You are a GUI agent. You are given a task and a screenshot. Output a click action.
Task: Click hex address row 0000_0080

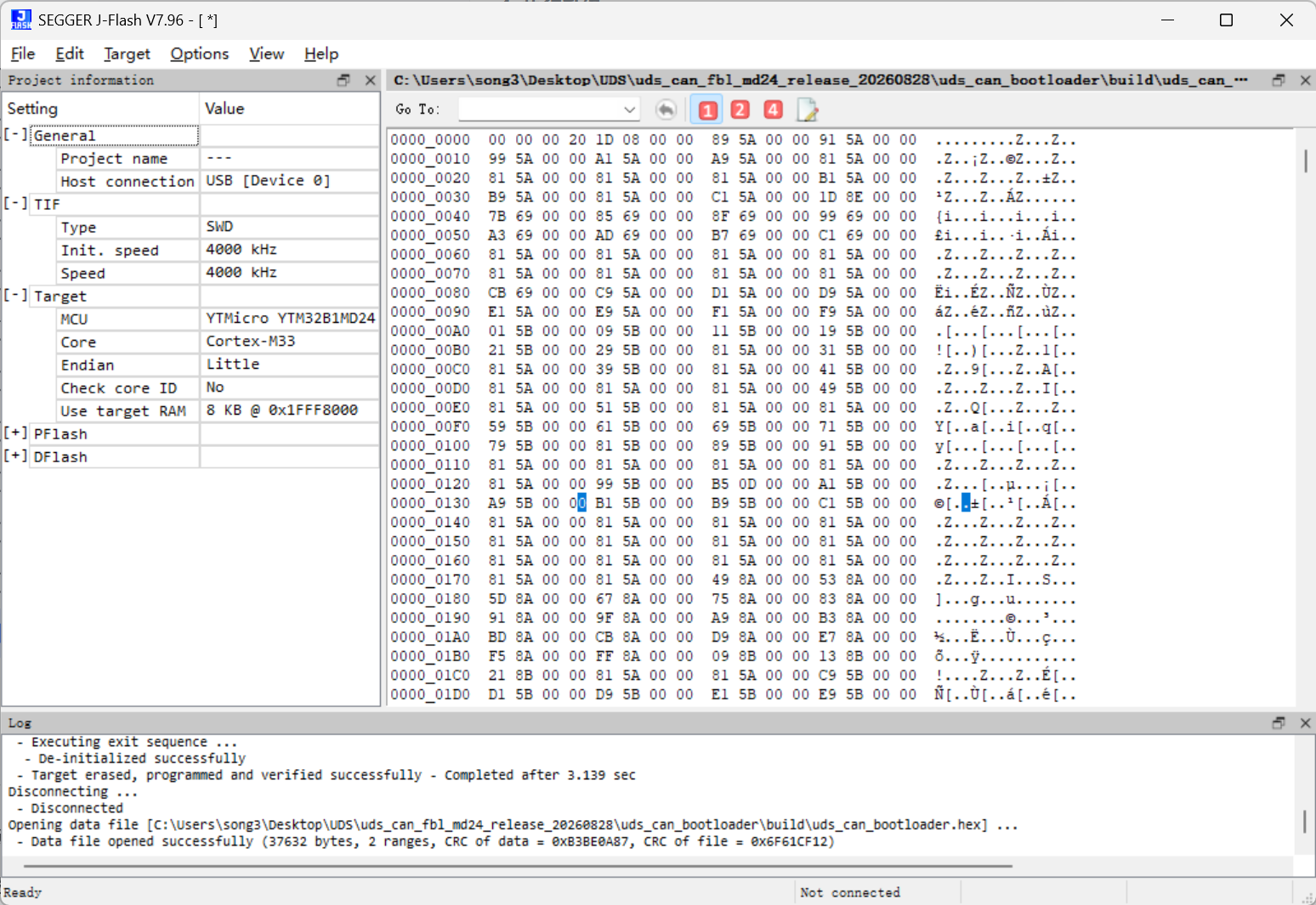click(x=430, y=293)
